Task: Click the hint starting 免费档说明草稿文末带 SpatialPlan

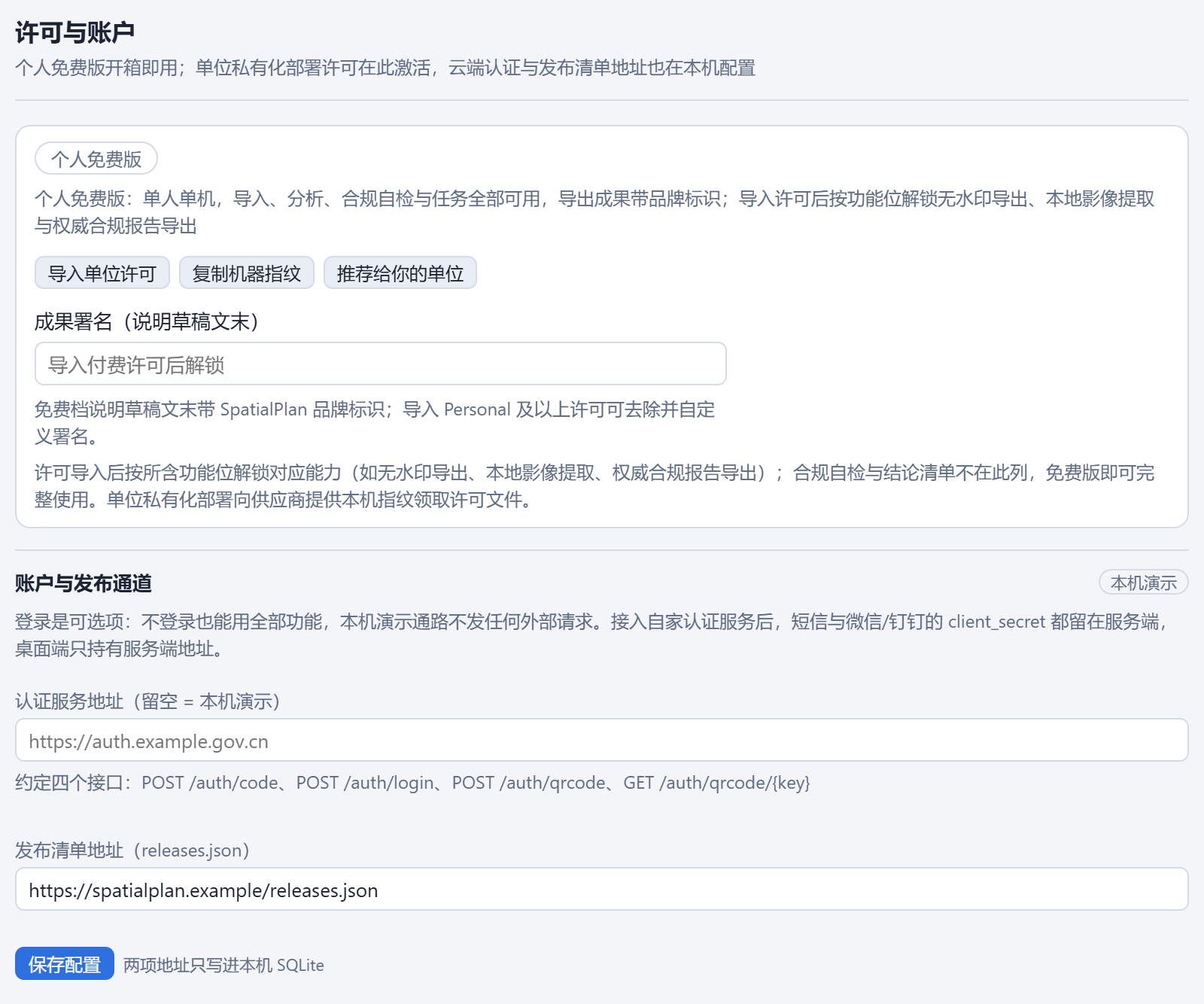Action: click(375, 423)
